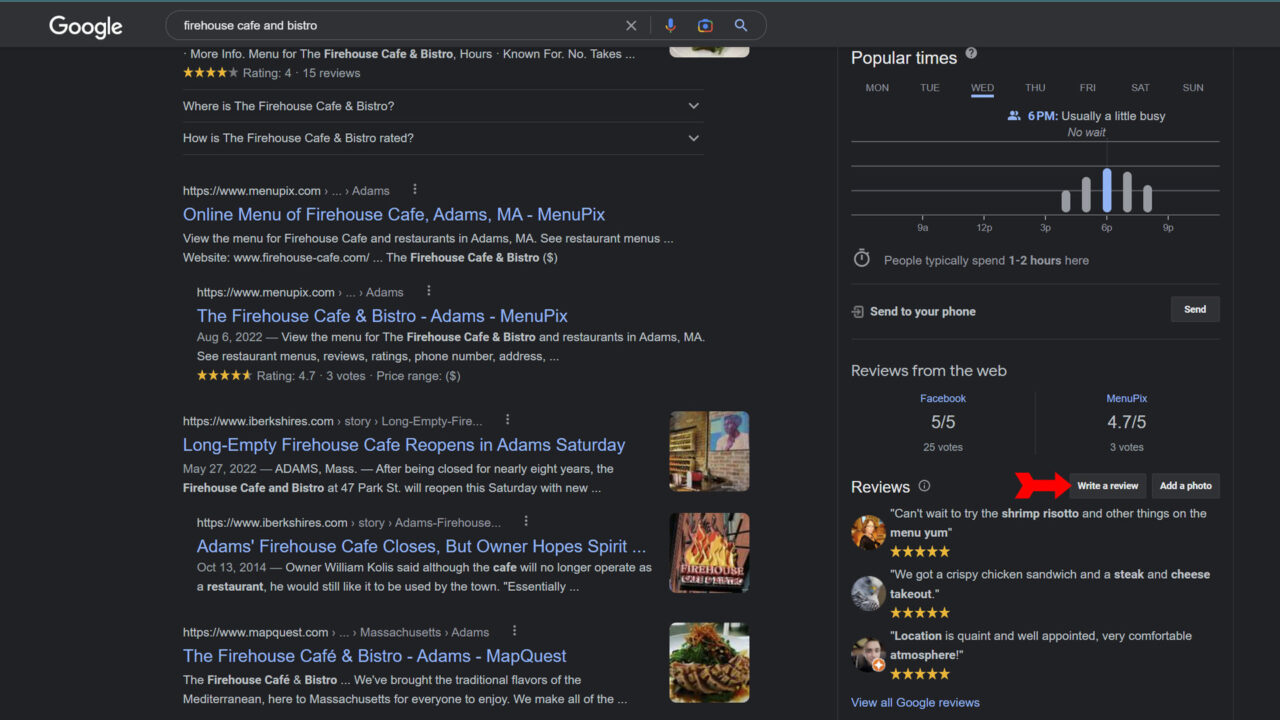The height and width of the screenshot is (720, 1280).
Task: Click the info icon next to Reviews
Action: (x=924, y=486)
